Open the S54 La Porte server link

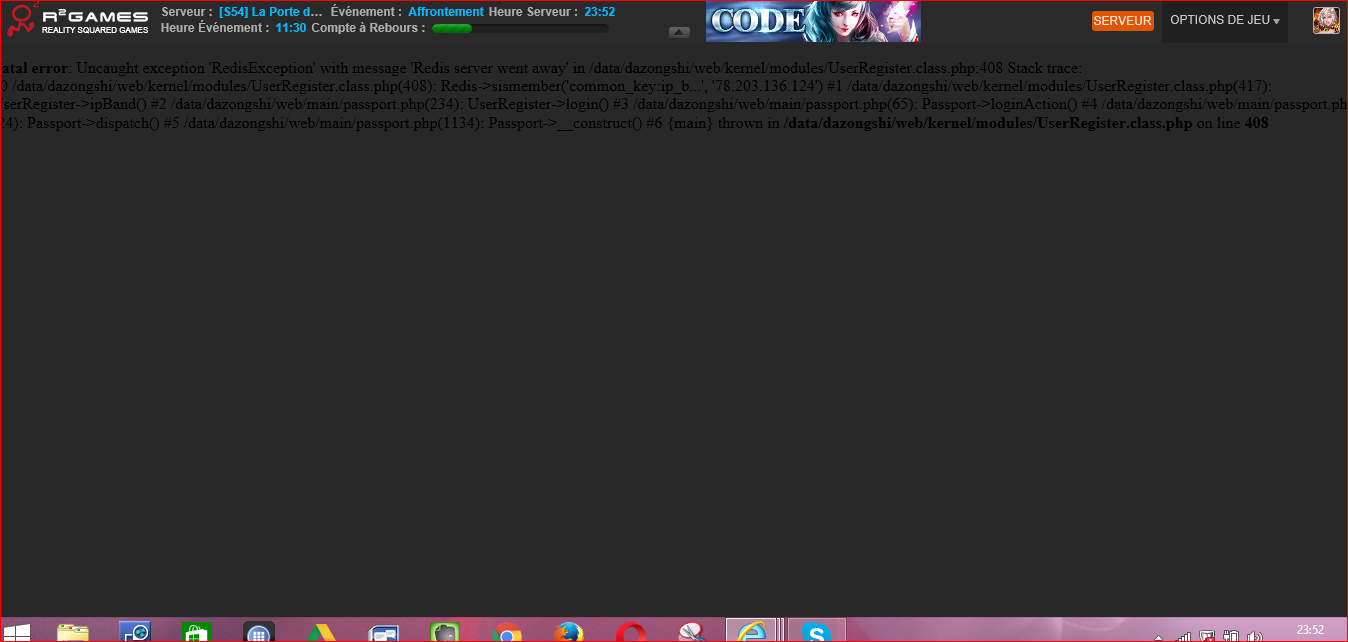coord(271,12)
